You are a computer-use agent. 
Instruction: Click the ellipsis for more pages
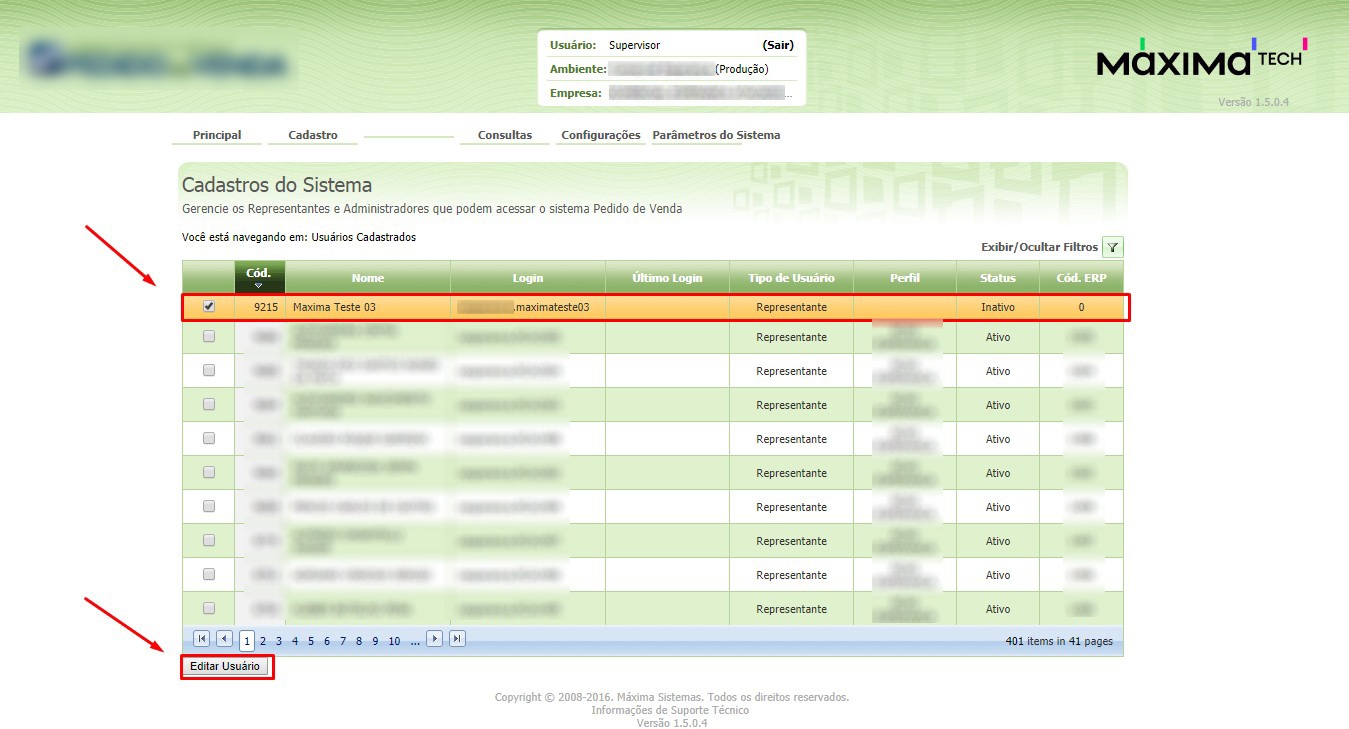pos(415,642)
